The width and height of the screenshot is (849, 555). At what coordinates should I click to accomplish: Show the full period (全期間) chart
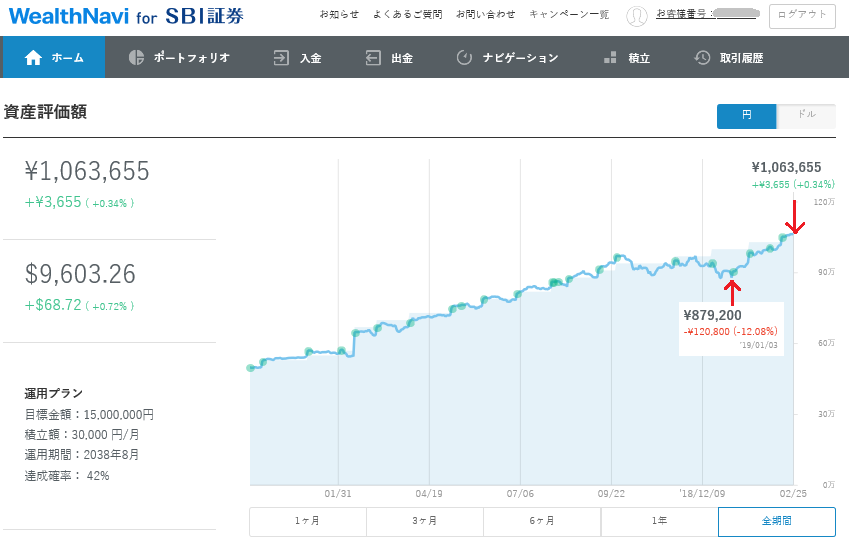point(776,522)
